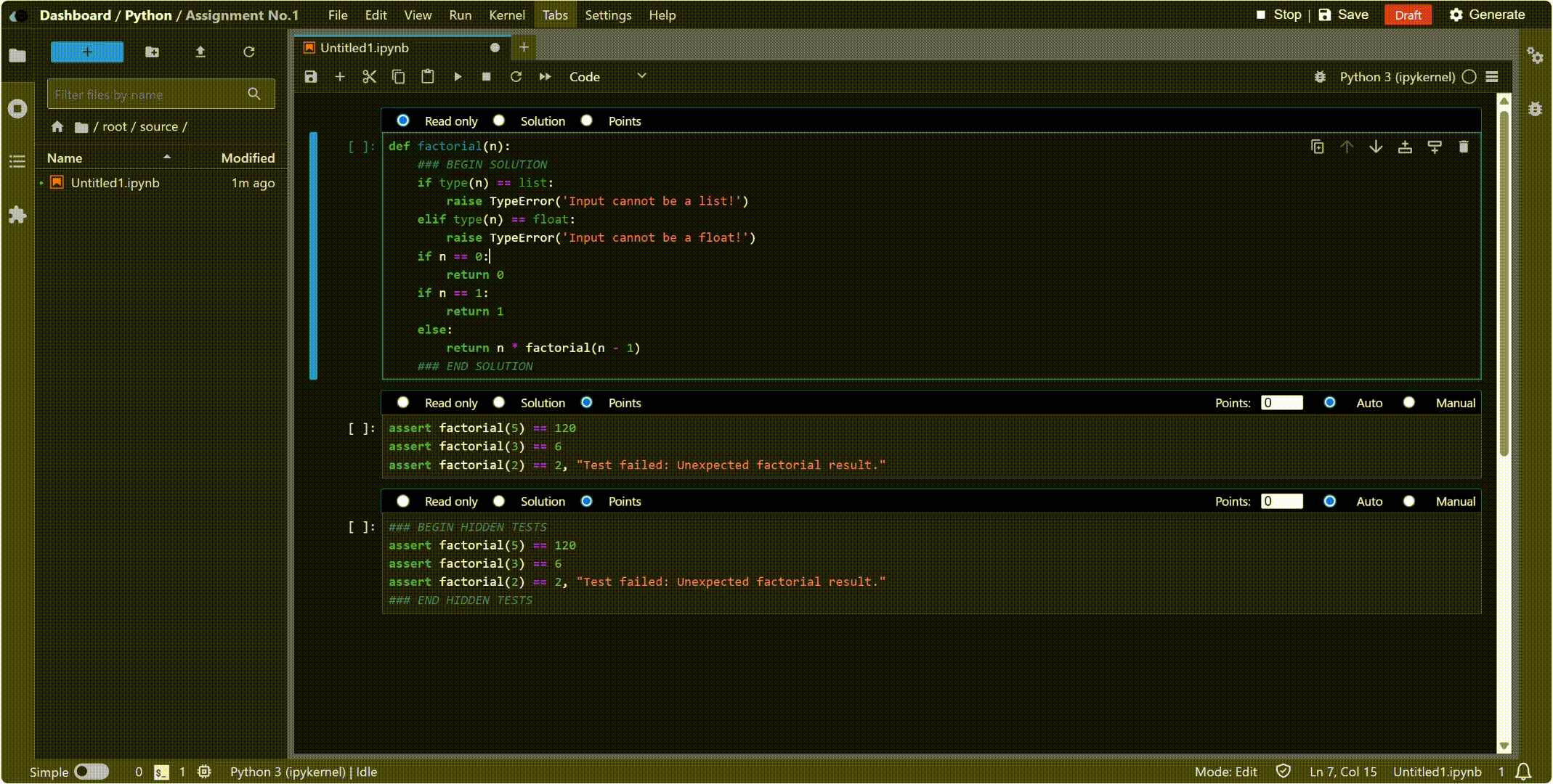Paste cell from clipboard
The image size is (1553, 784).
[x=428, y=76]
